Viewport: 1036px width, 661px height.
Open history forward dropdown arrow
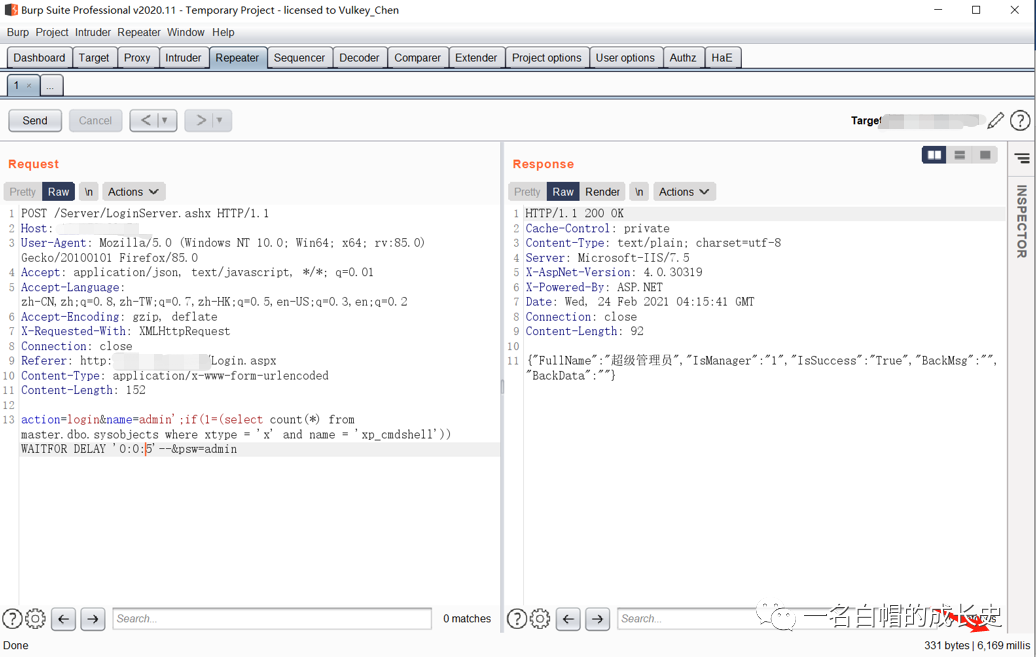(x=220, y=120)
